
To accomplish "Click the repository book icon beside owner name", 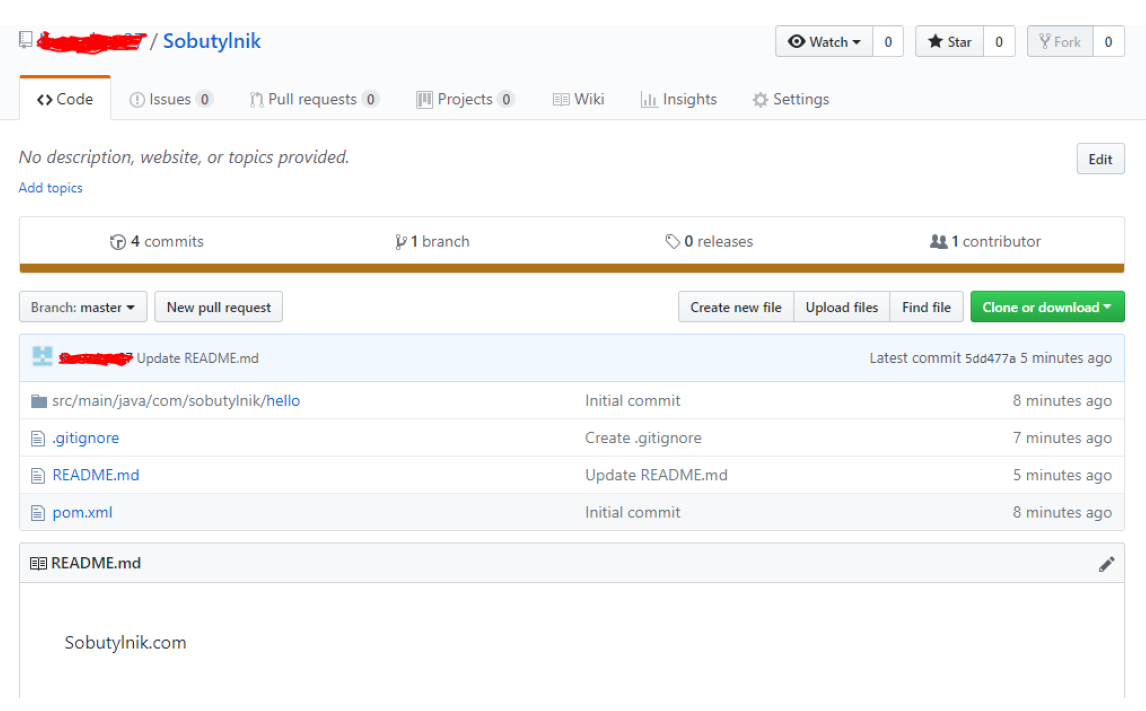I will tap(26, 40).
